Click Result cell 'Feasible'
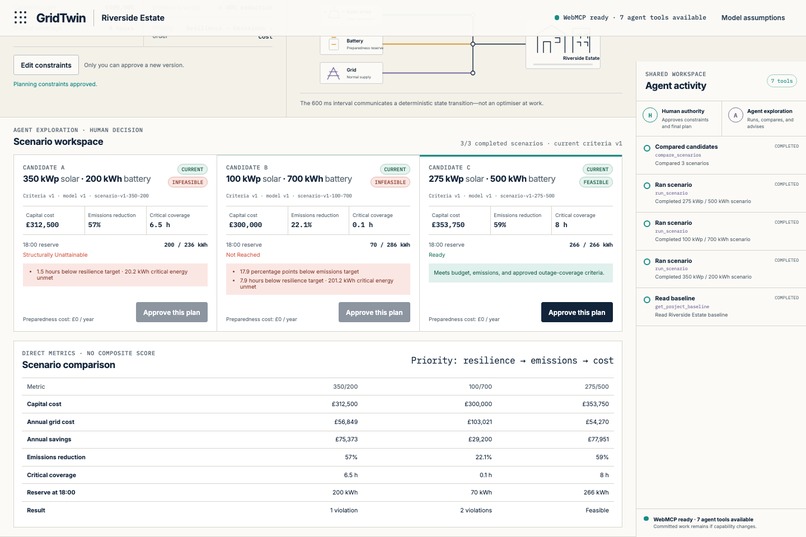 [x=597, y=510]
